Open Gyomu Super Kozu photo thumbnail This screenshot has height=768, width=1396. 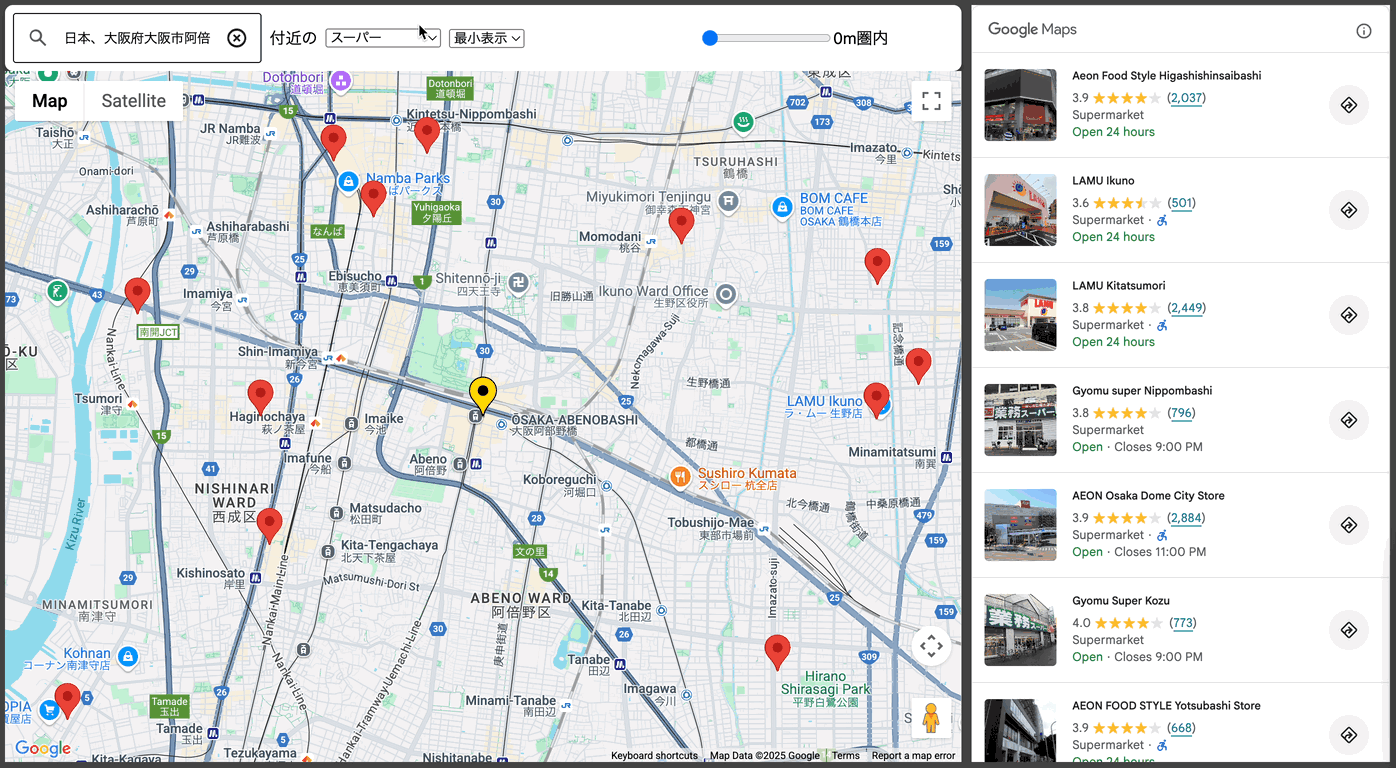point(1020,630)
